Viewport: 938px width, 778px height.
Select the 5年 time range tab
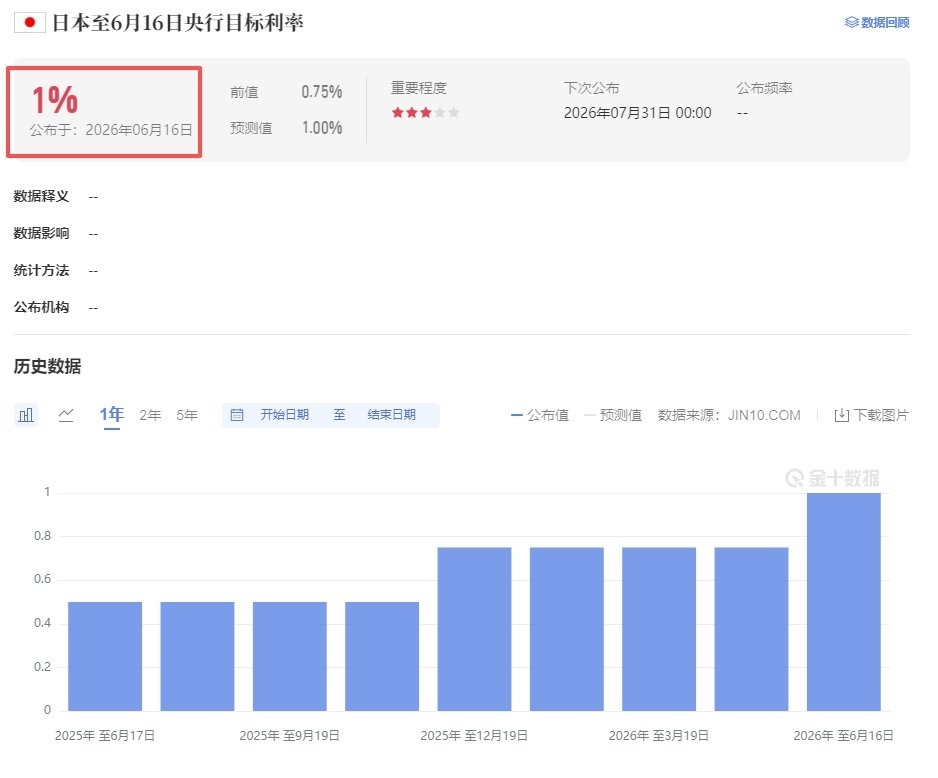187,415
